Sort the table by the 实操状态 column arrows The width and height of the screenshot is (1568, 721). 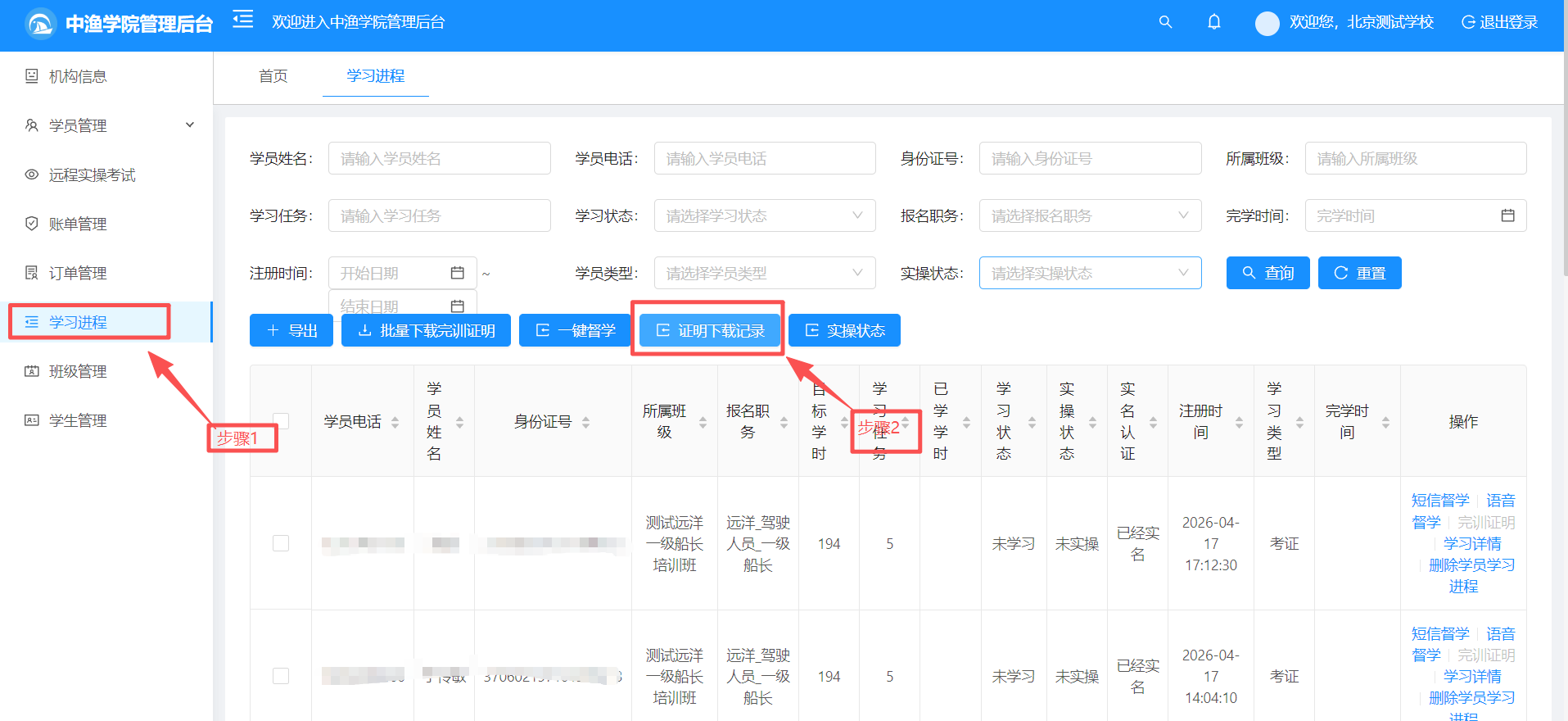pos(1092,422)
